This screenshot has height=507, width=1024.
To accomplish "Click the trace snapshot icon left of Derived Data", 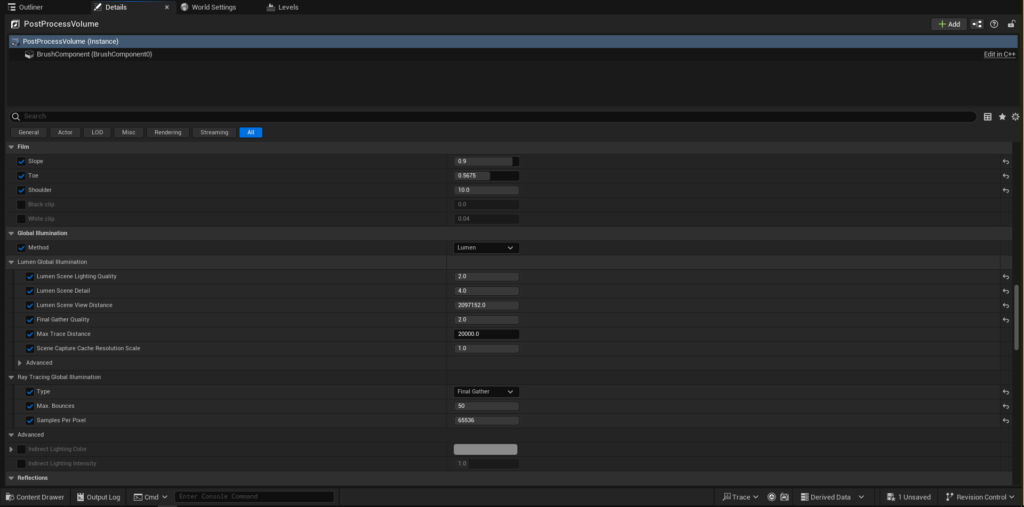I will 784,497.
